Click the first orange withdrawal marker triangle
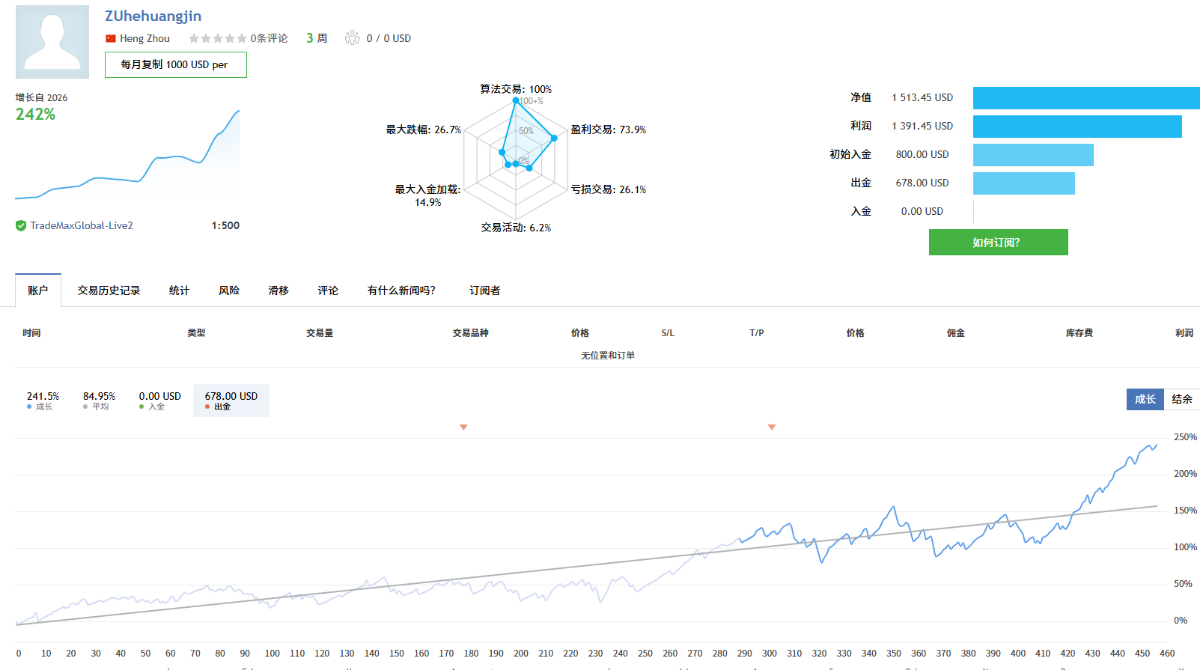Image resolution: width=1200 pixels, height=670 pixels. pyautogui.click(x=463, y=427)
